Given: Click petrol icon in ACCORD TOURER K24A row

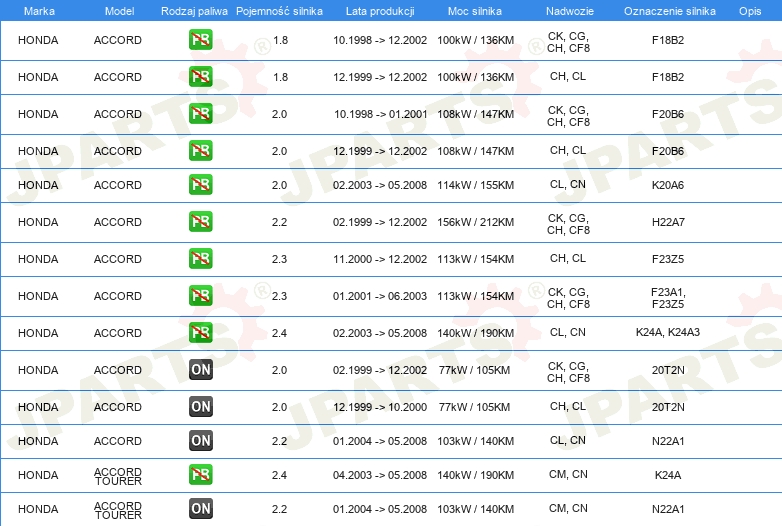Looking at the screenshot, I should pos(200,475).
